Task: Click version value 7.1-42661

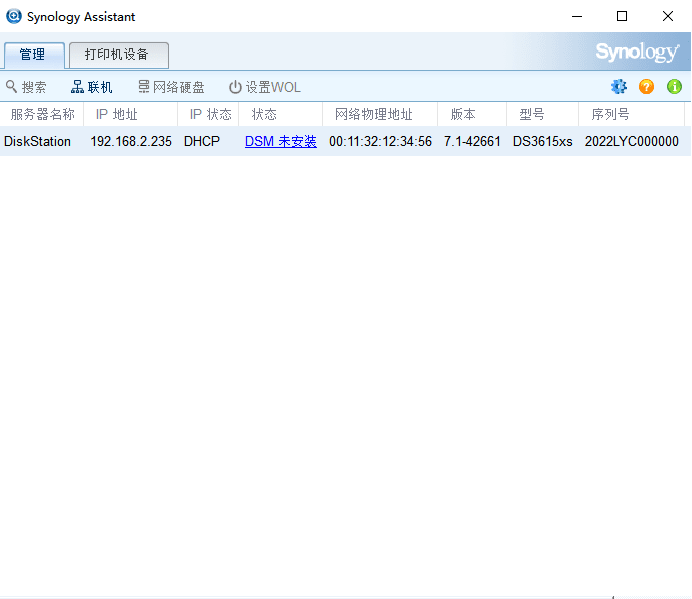Action: coord(472,141)
